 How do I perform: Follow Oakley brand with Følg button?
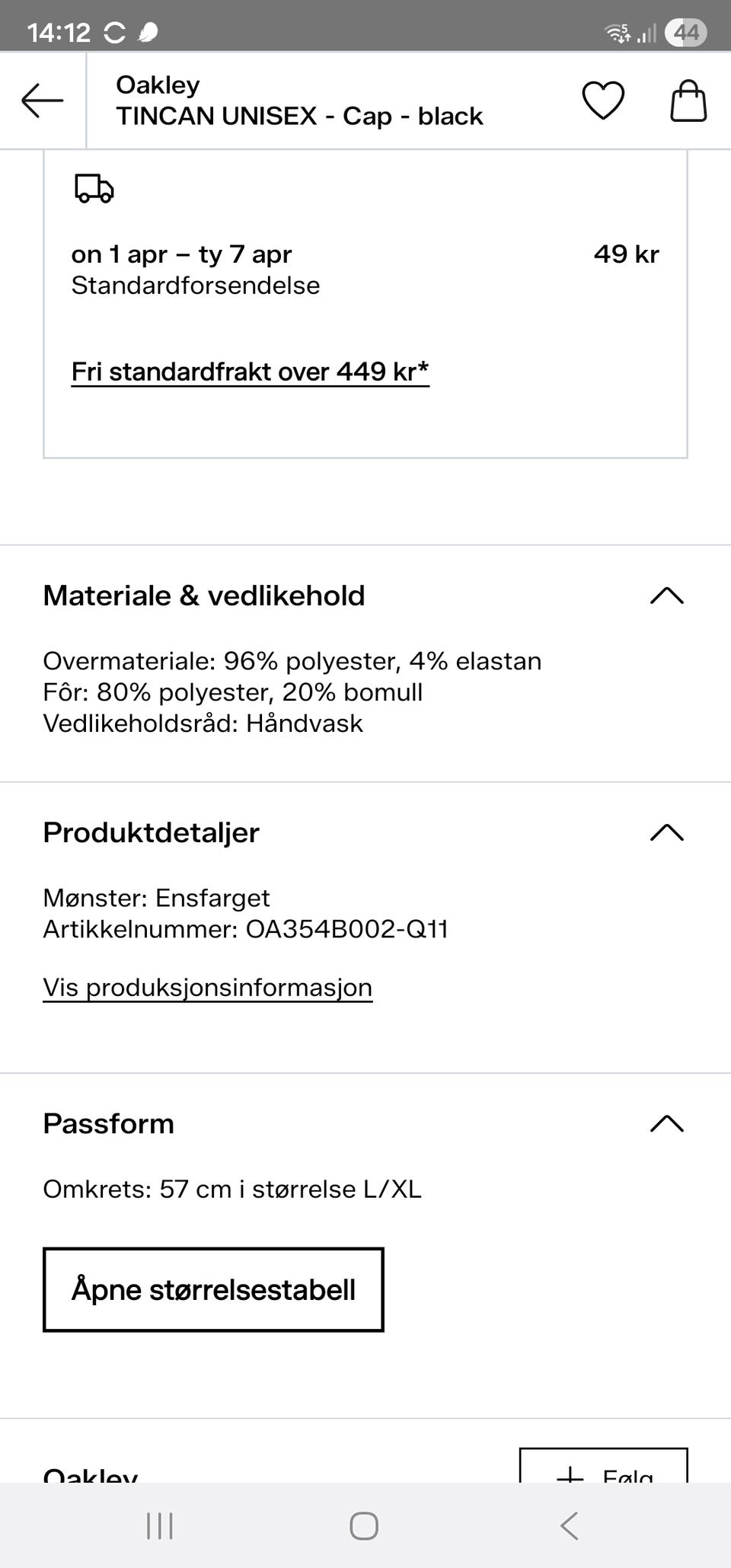click(603, 1467)
